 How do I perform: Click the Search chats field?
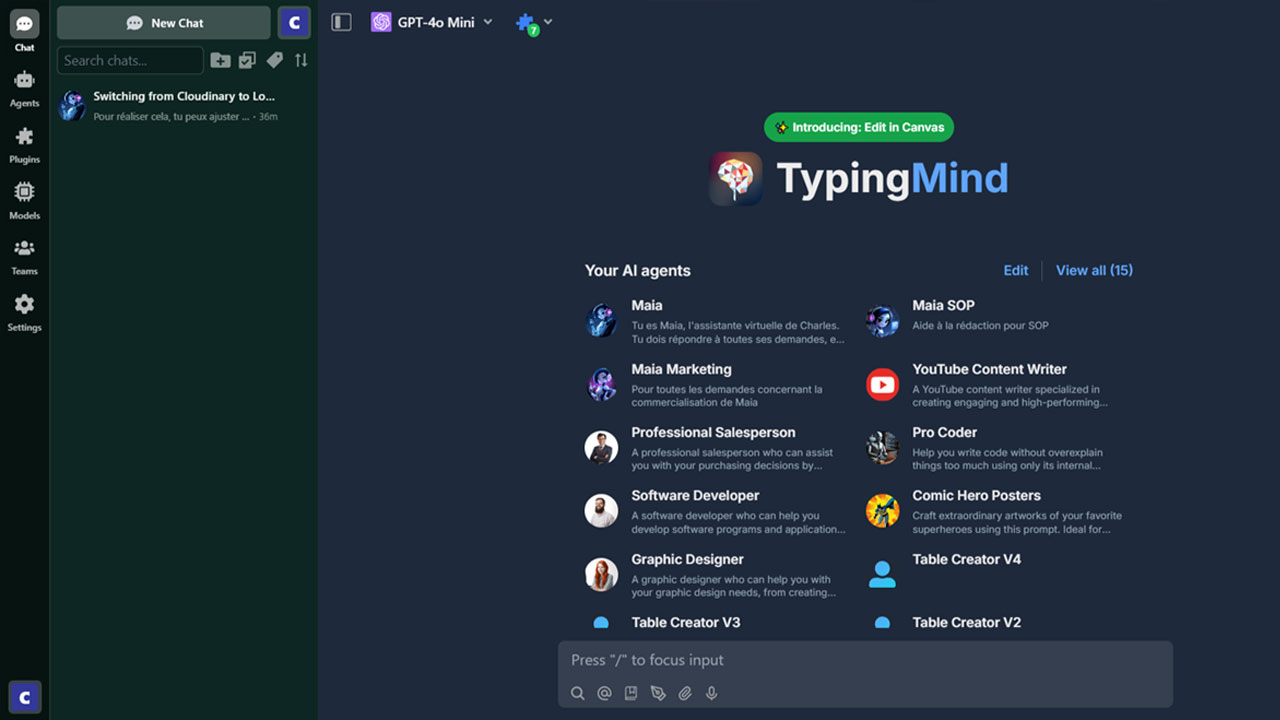tap(130, 60)
